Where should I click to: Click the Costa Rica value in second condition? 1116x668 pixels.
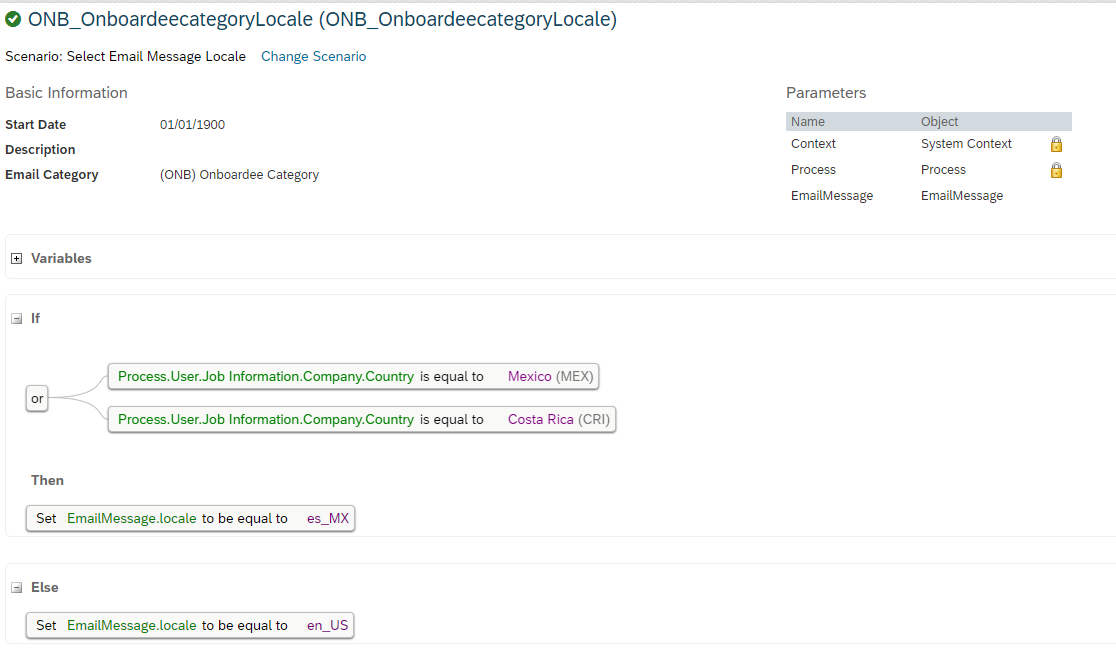coord(540,419)
